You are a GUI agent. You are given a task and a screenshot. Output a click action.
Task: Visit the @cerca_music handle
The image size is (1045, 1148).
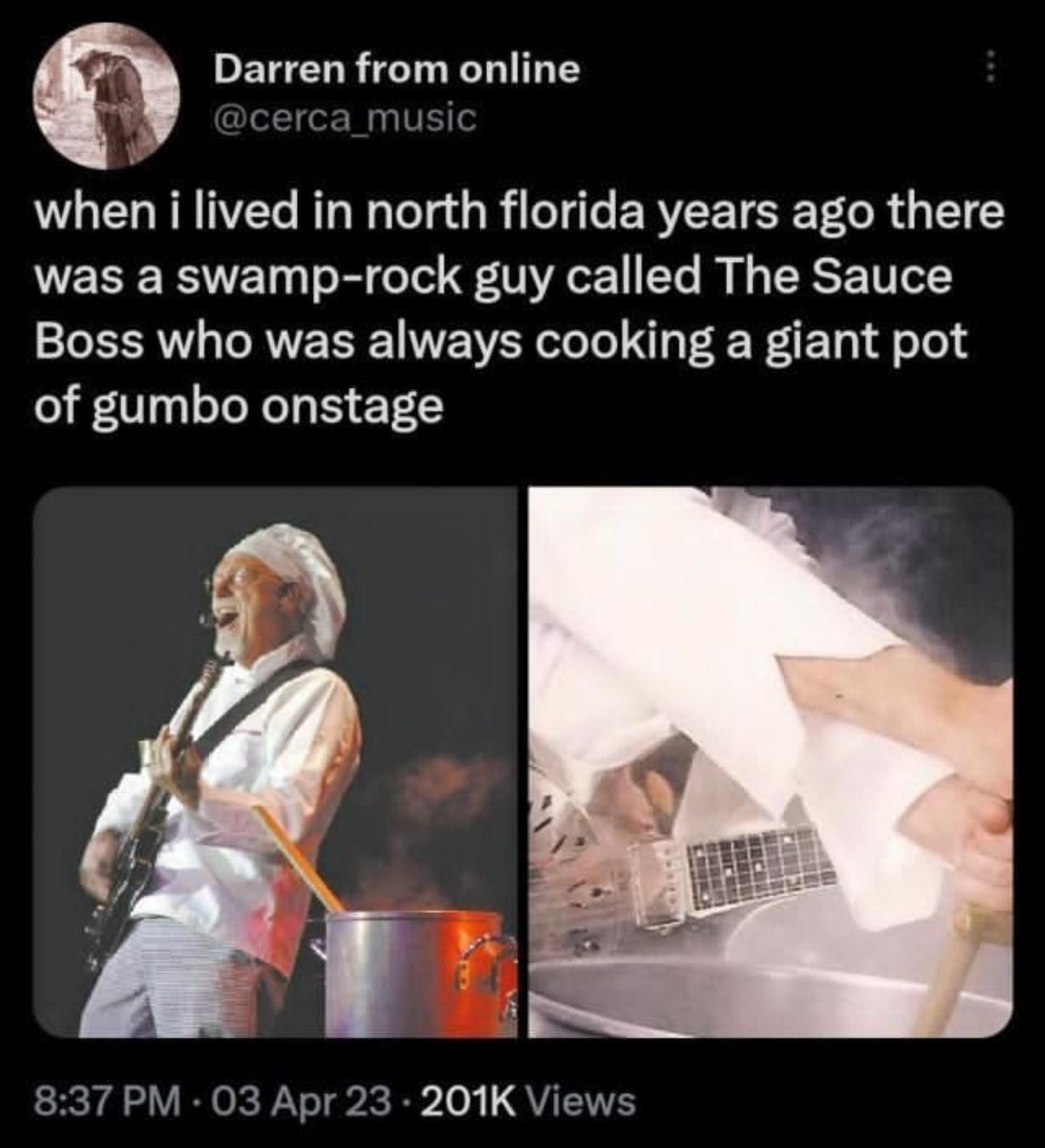344,118
